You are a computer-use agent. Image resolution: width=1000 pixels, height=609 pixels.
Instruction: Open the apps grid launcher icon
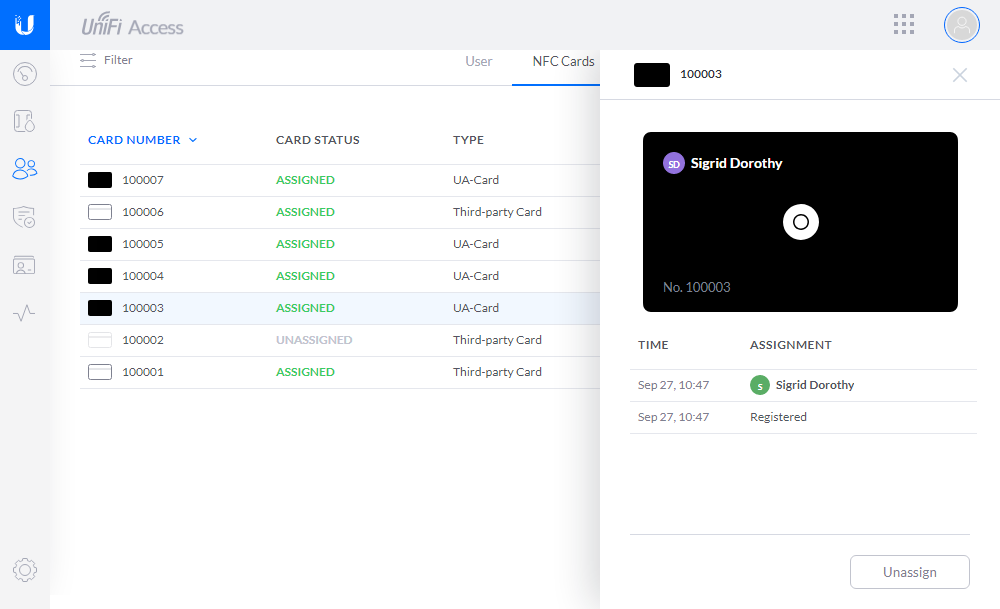904,24
